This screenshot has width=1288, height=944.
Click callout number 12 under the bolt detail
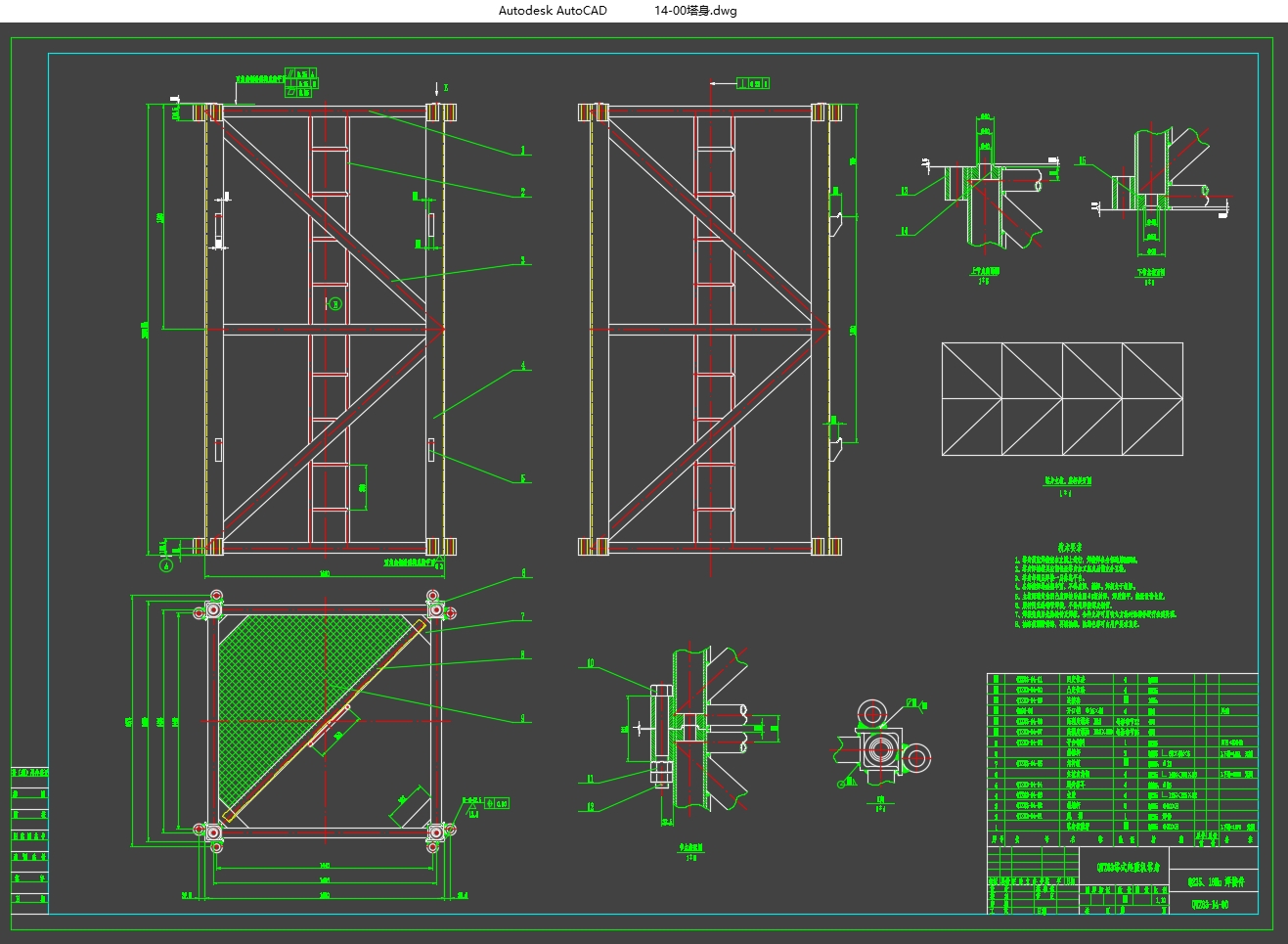[x=591, y=808]
